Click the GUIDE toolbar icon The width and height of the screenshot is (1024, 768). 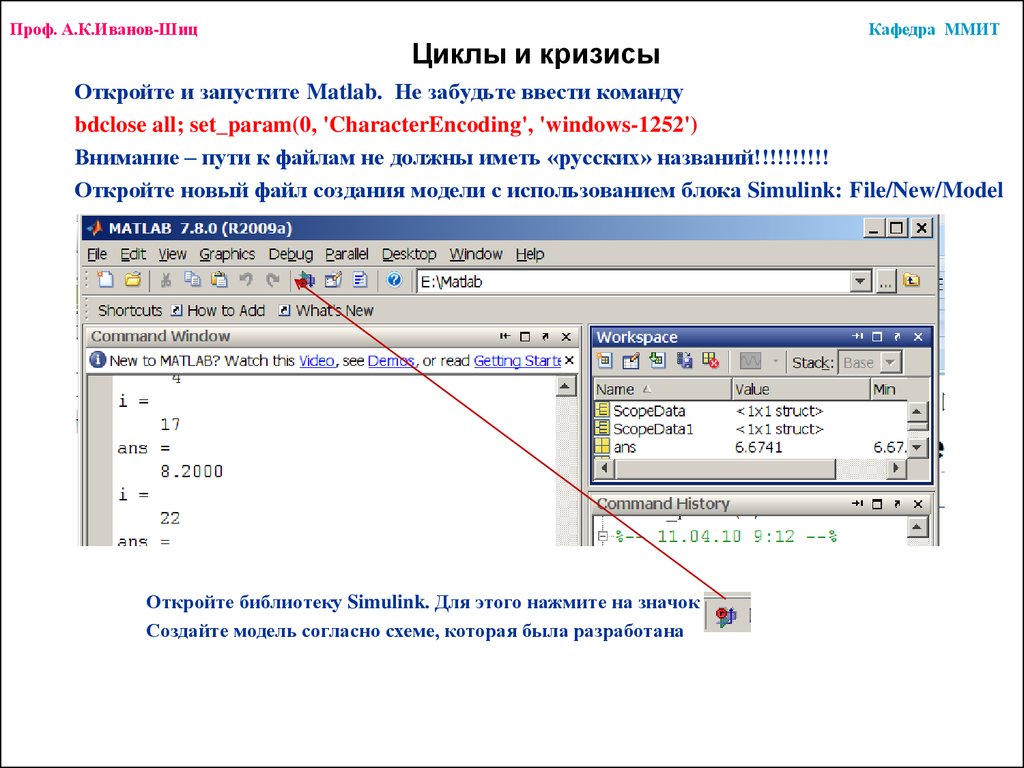333,280
